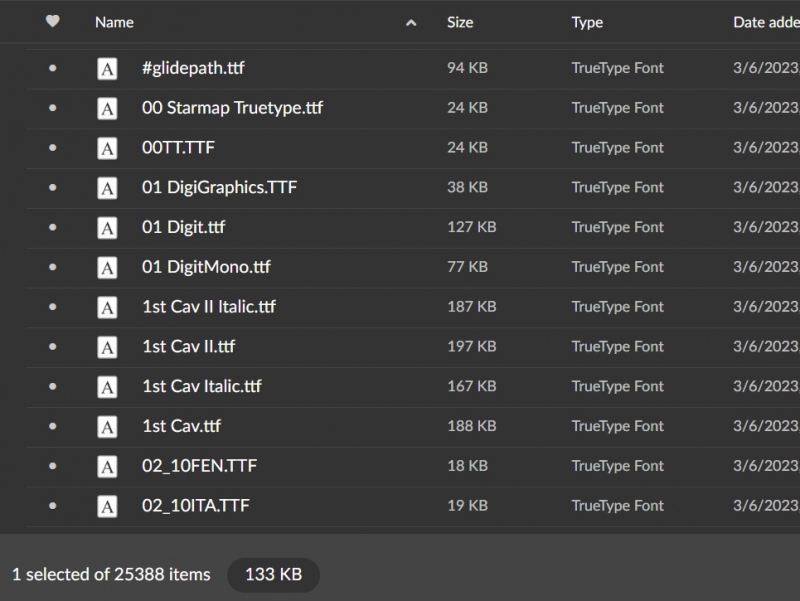Click the font icon for #glidepath.ttf
The height and width of the screenshot is (601, 800).
point(107,69)
